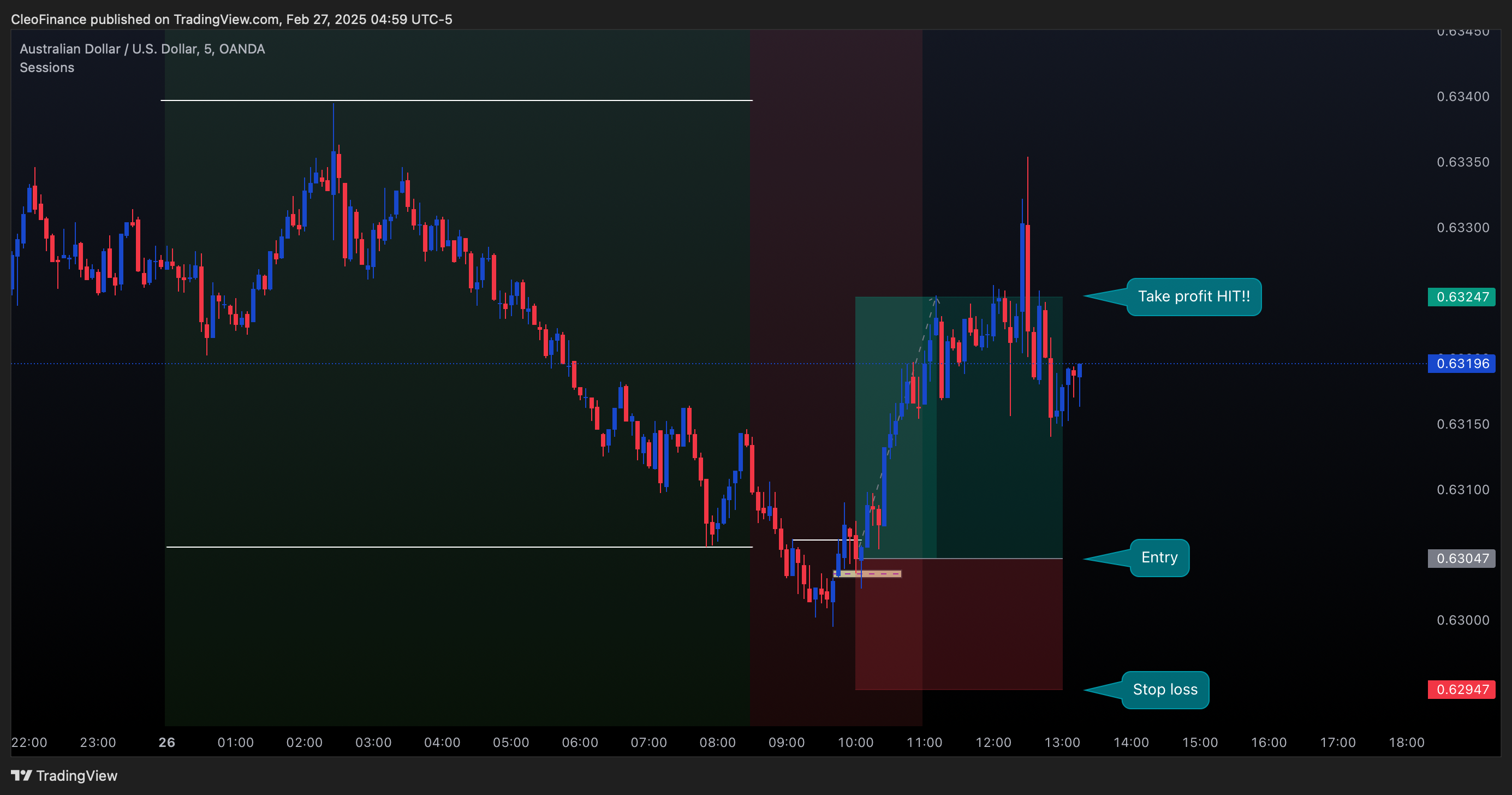Click the red 0.62947 stop price tag

pyautogui.click(x=1462, y=689)
